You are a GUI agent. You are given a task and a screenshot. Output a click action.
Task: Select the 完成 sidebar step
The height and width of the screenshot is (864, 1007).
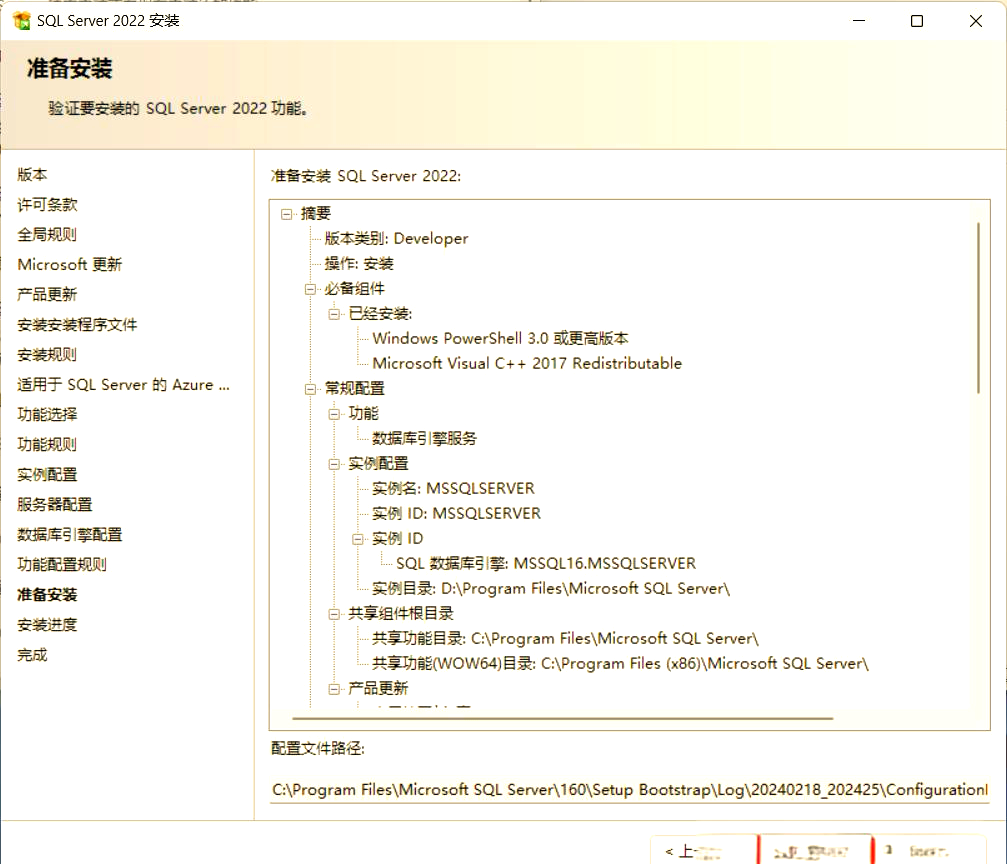32,655
